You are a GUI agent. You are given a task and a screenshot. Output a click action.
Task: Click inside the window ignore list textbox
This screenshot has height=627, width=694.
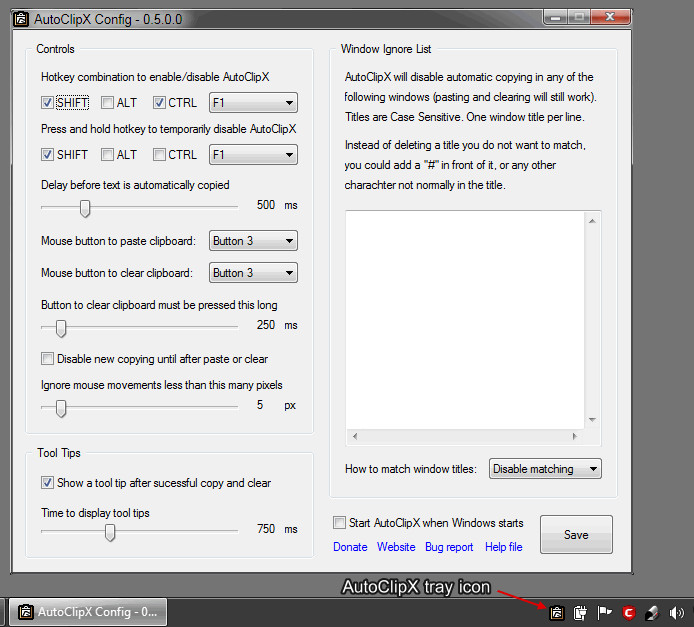[x=465, y=319]
